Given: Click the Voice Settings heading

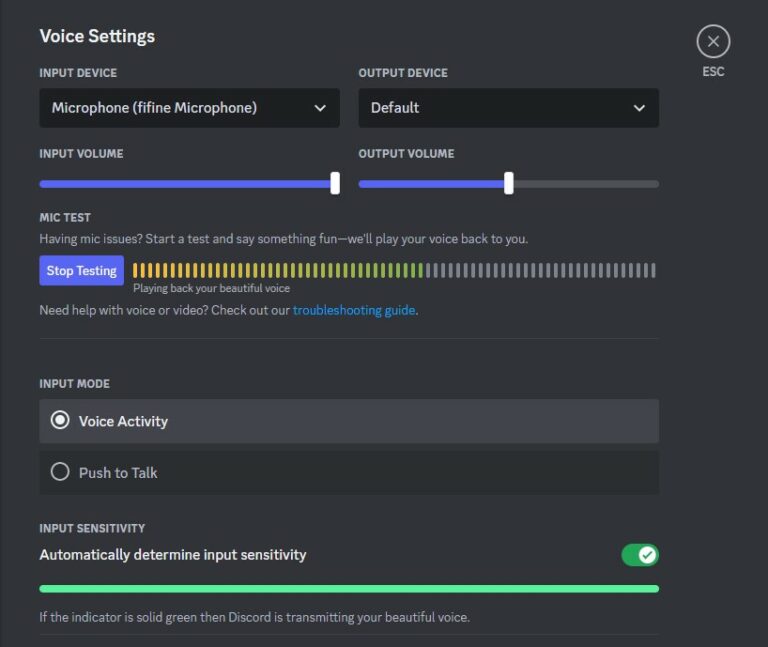Looking at the screenshot, I should [x=97, y=36].
